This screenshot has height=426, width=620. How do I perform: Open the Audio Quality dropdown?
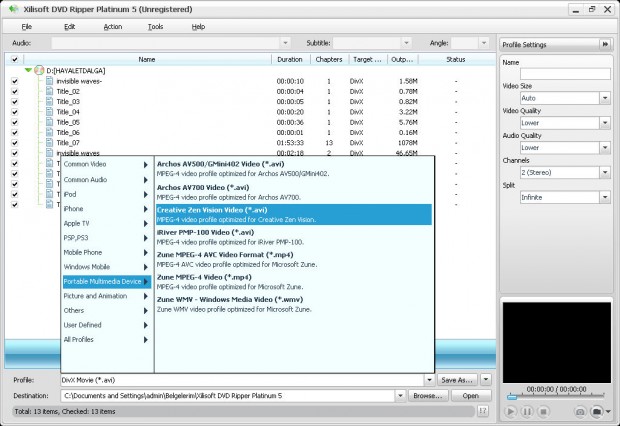pos(605,148)
